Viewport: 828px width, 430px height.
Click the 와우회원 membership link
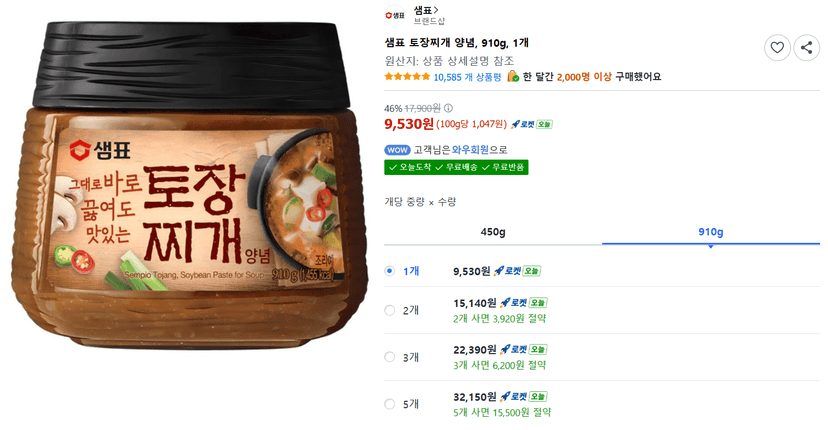470,150
